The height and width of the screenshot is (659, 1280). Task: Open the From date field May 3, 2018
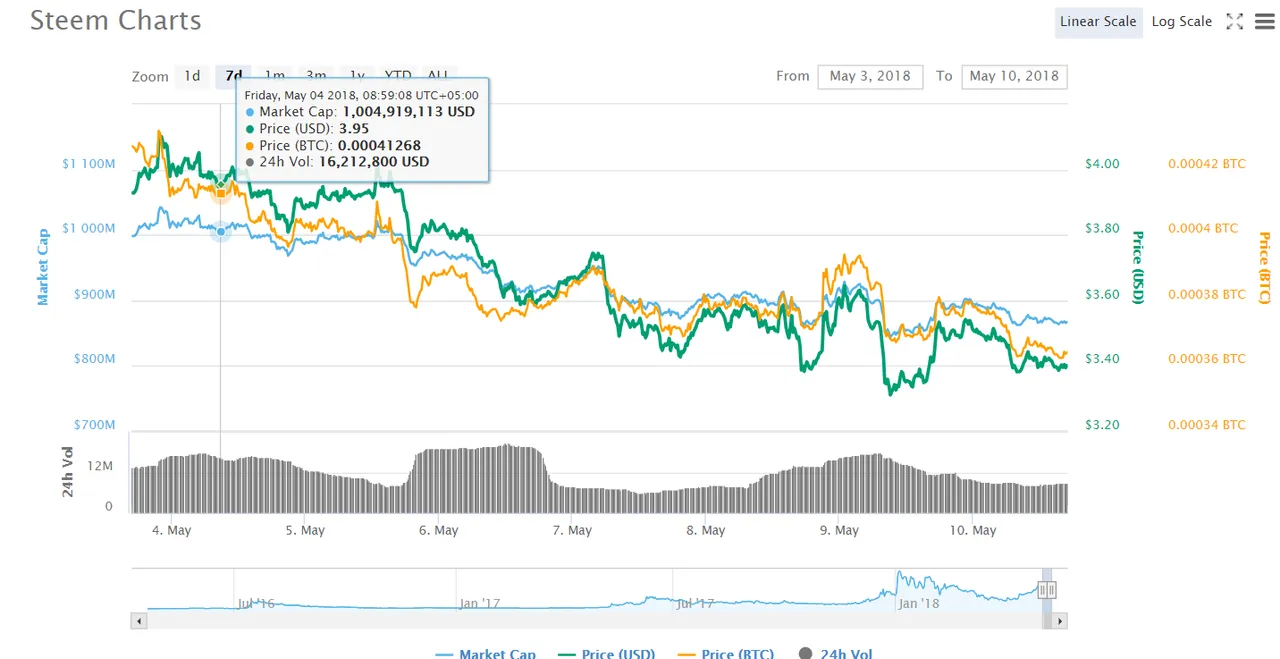(x=870, y=76)
